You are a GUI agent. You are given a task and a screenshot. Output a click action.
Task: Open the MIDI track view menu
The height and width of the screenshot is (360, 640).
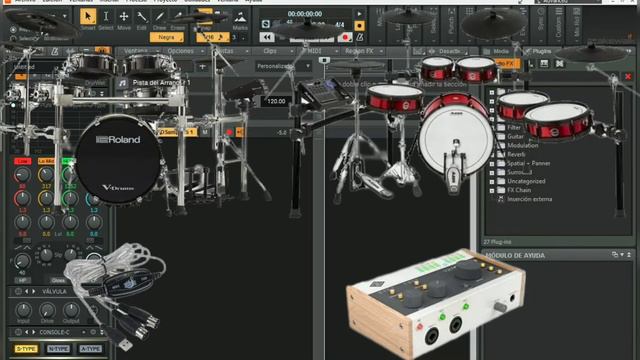(318, 51)
